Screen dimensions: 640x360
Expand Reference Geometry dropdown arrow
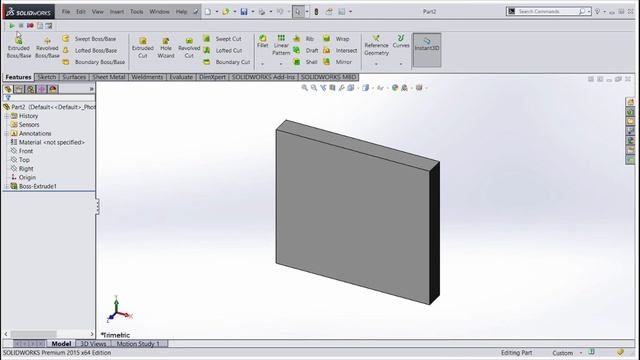[376, 64]
